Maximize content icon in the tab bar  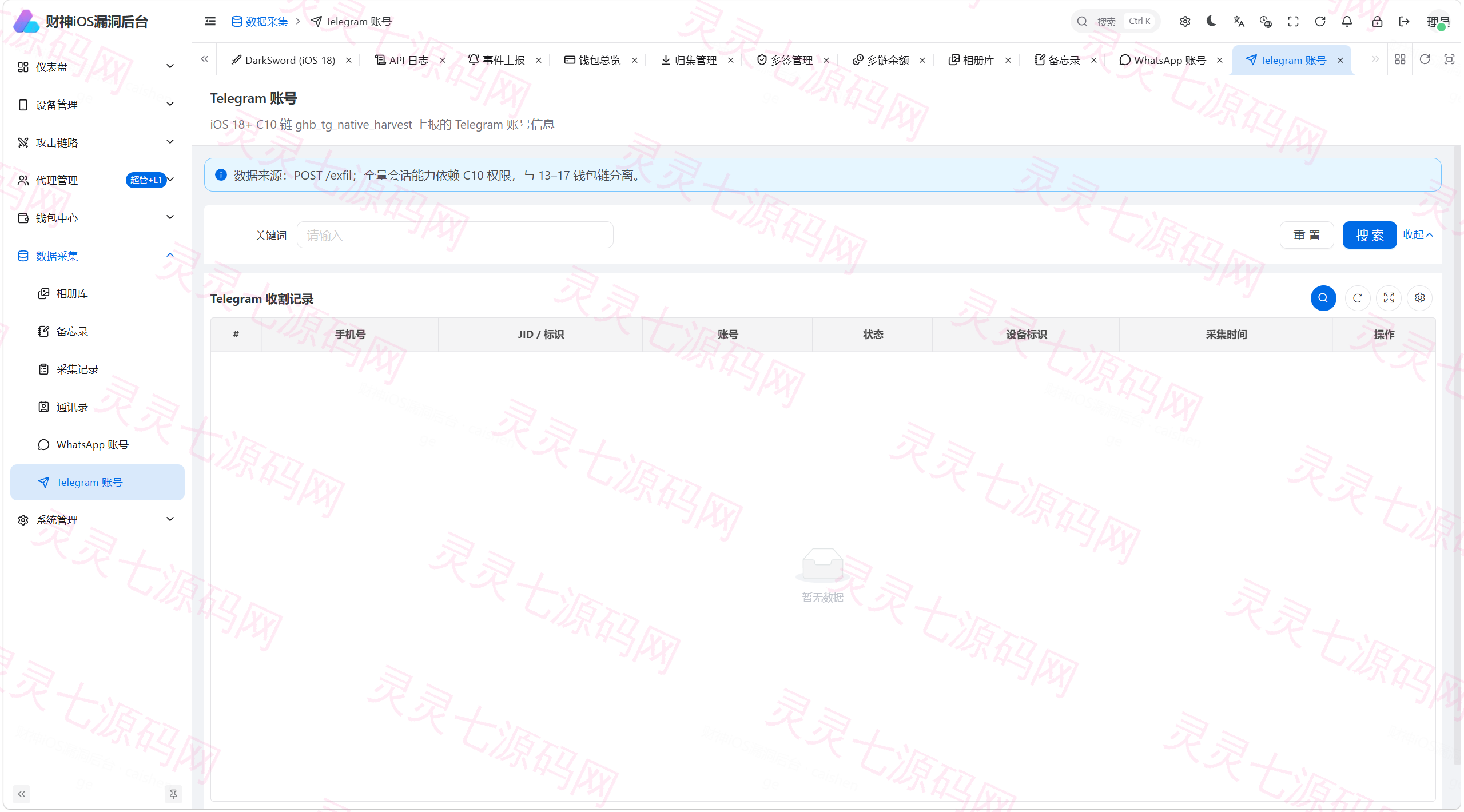tap(1449, 59)
